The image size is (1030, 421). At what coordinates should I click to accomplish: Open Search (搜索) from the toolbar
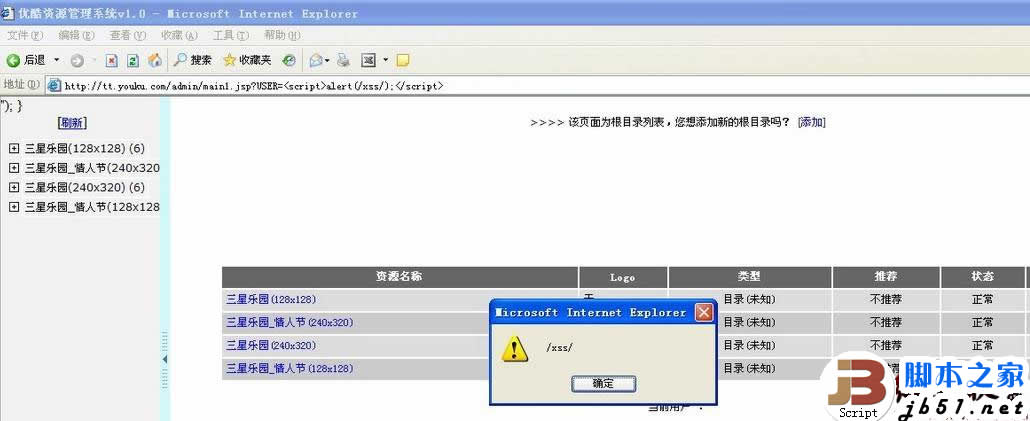coord(193,60)
